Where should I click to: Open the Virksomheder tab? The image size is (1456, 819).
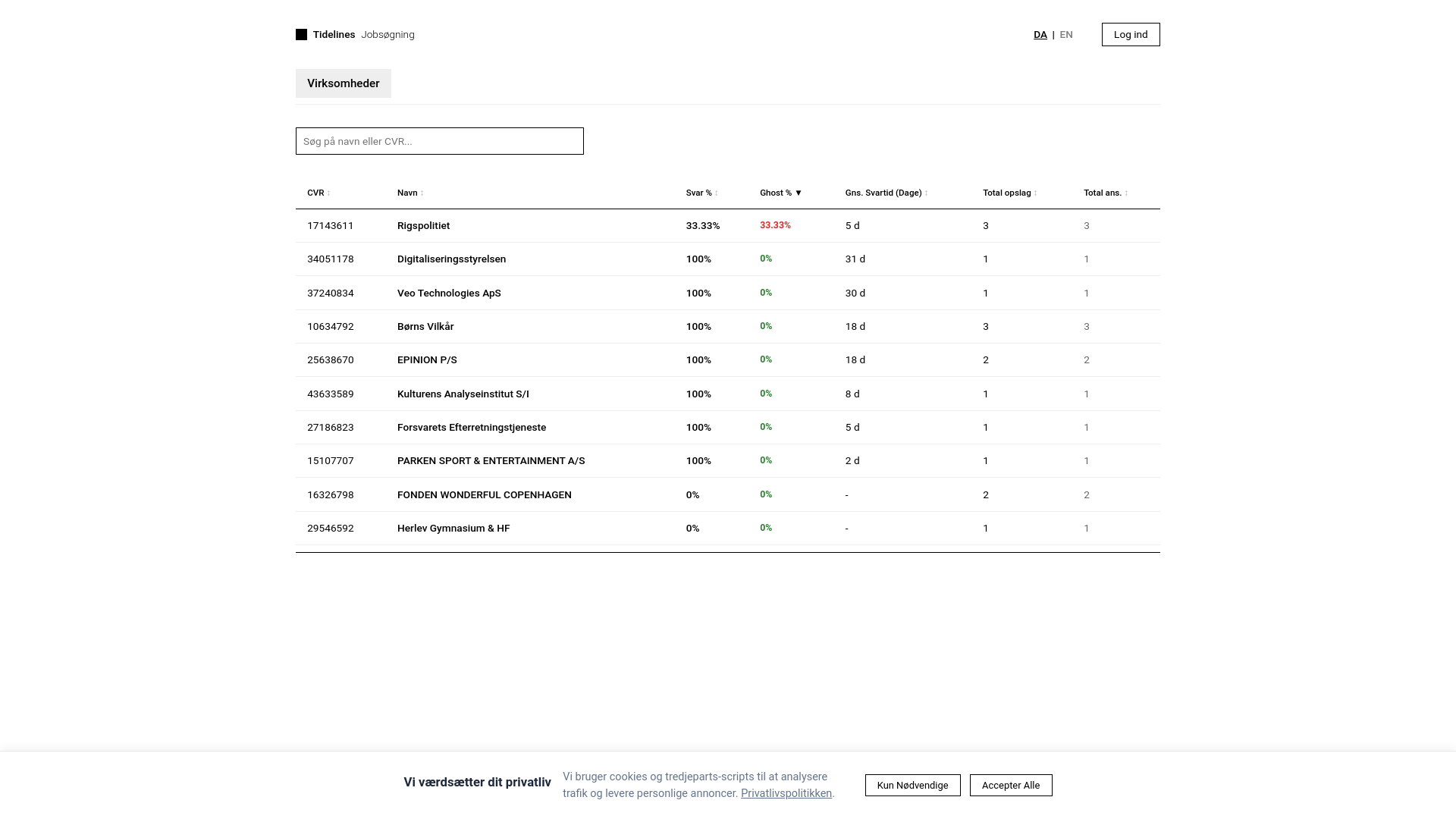[x=344, y=83]
